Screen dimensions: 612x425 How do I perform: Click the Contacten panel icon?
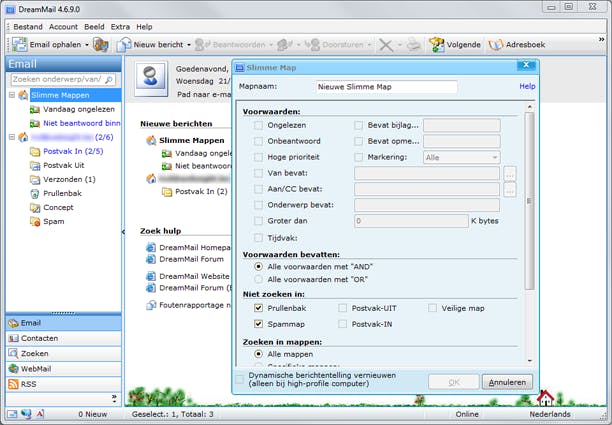point(13,338)
